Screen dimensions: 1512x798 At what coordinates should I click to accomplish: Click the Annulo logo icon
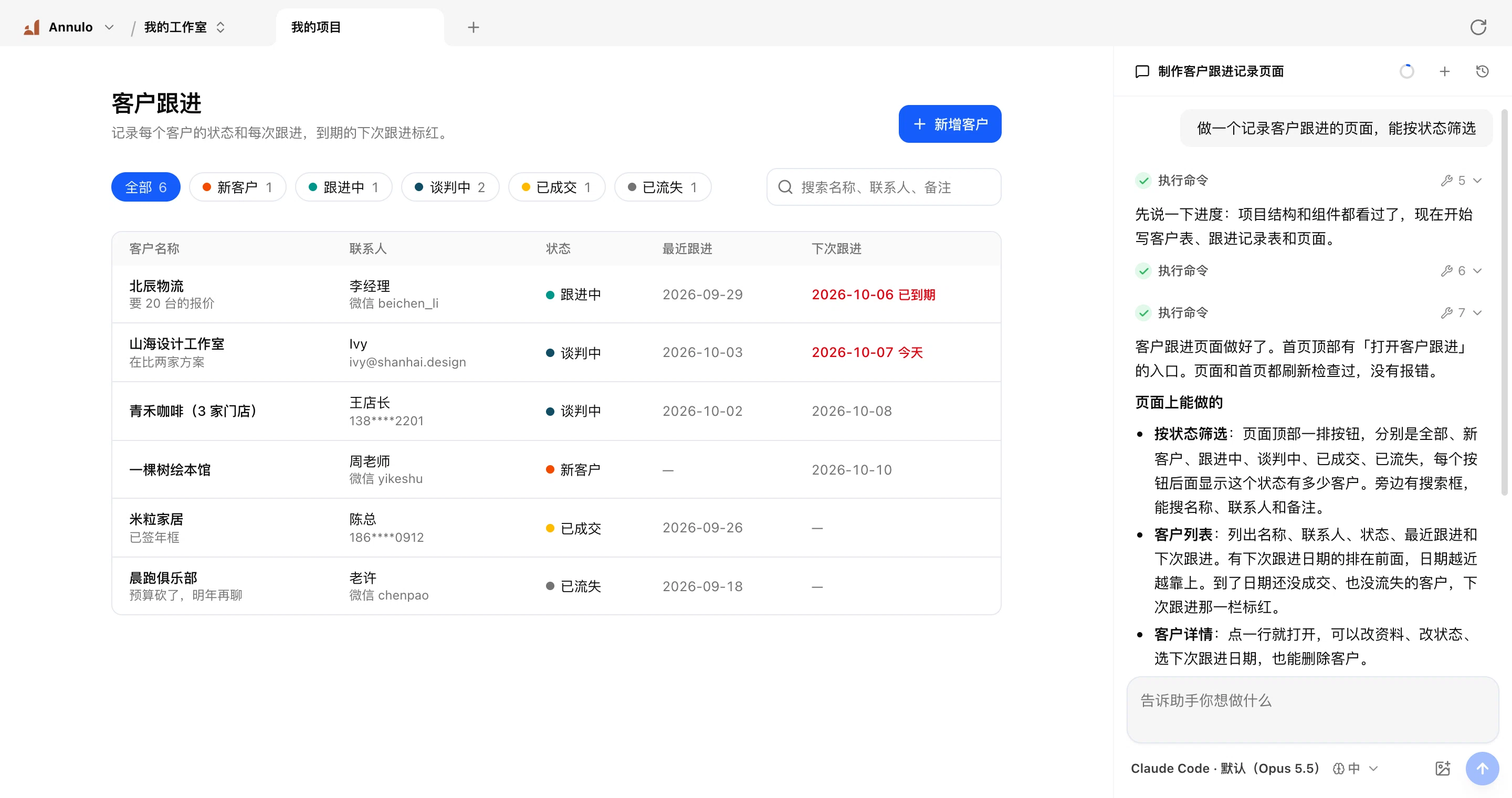point(31,27)
